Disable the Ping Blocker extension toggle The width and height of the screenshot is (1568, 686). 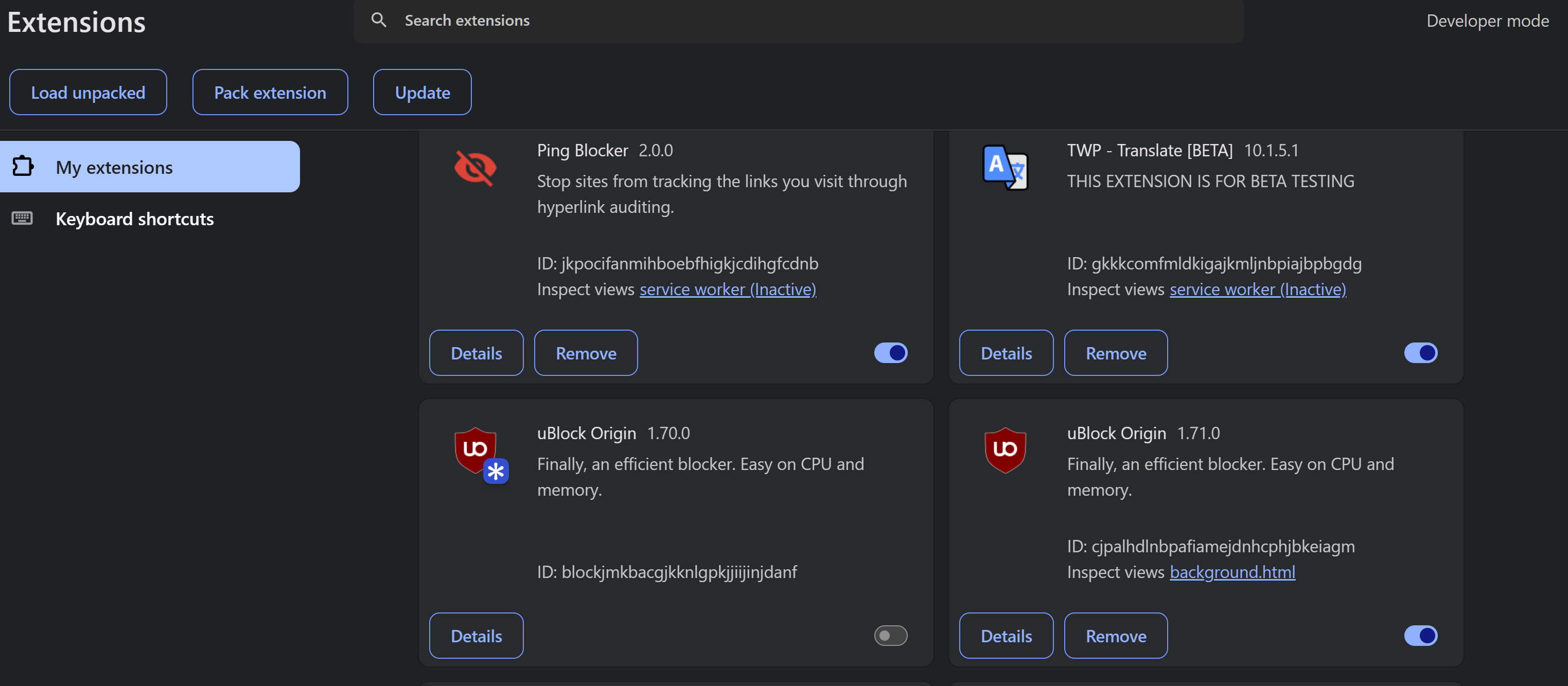(890, 353)
